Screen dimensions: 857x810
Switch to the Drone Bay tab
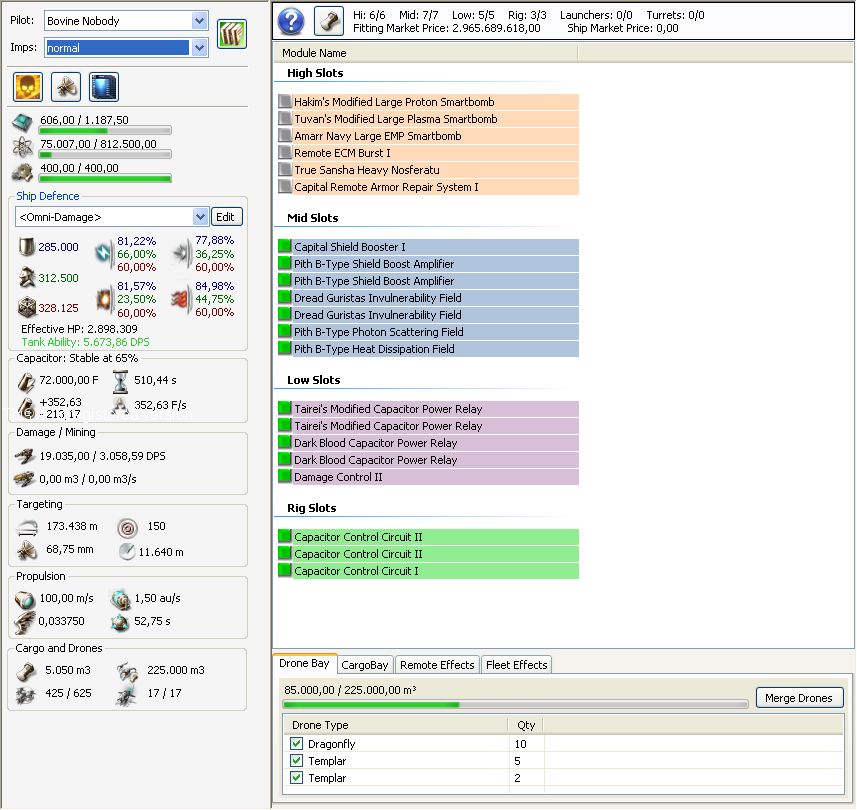(304, 664)
